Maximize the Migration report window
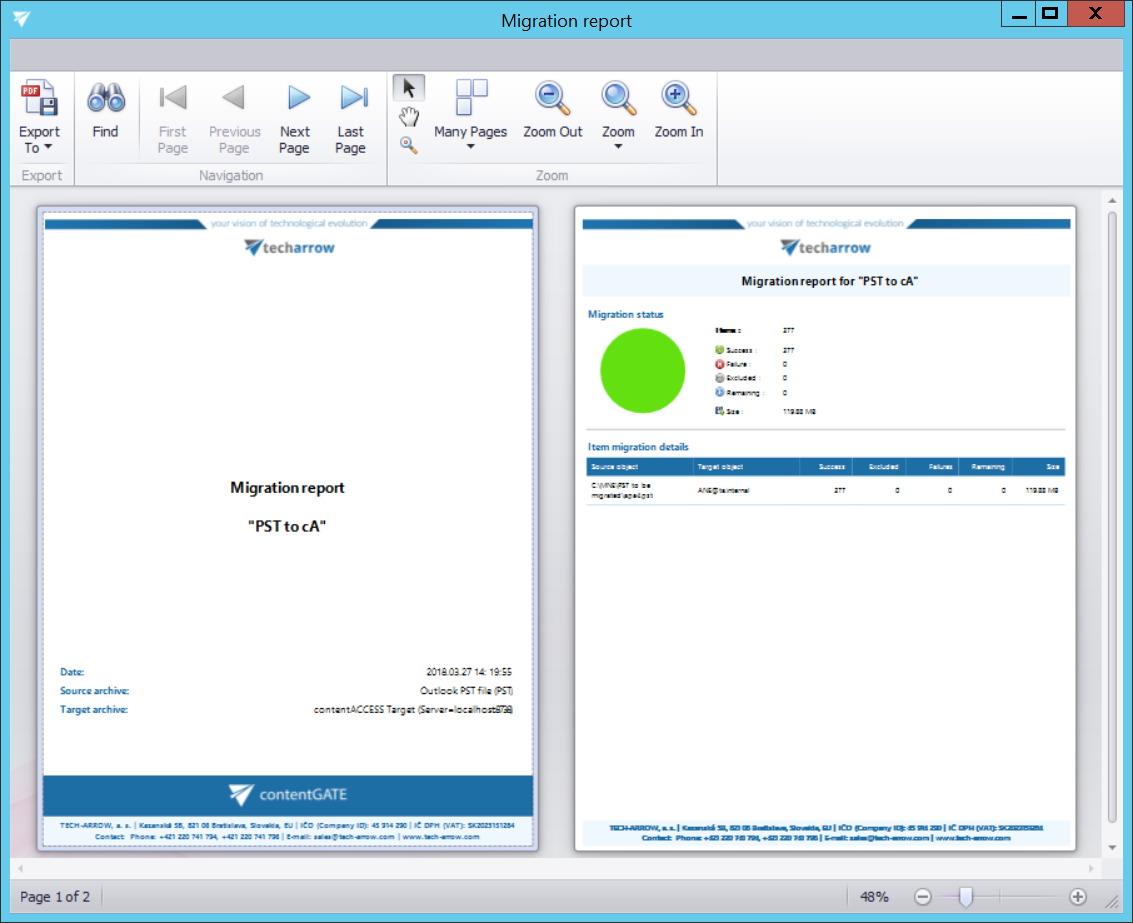The width and height of the screenshot is (1133, 923). coord(1051,14)
